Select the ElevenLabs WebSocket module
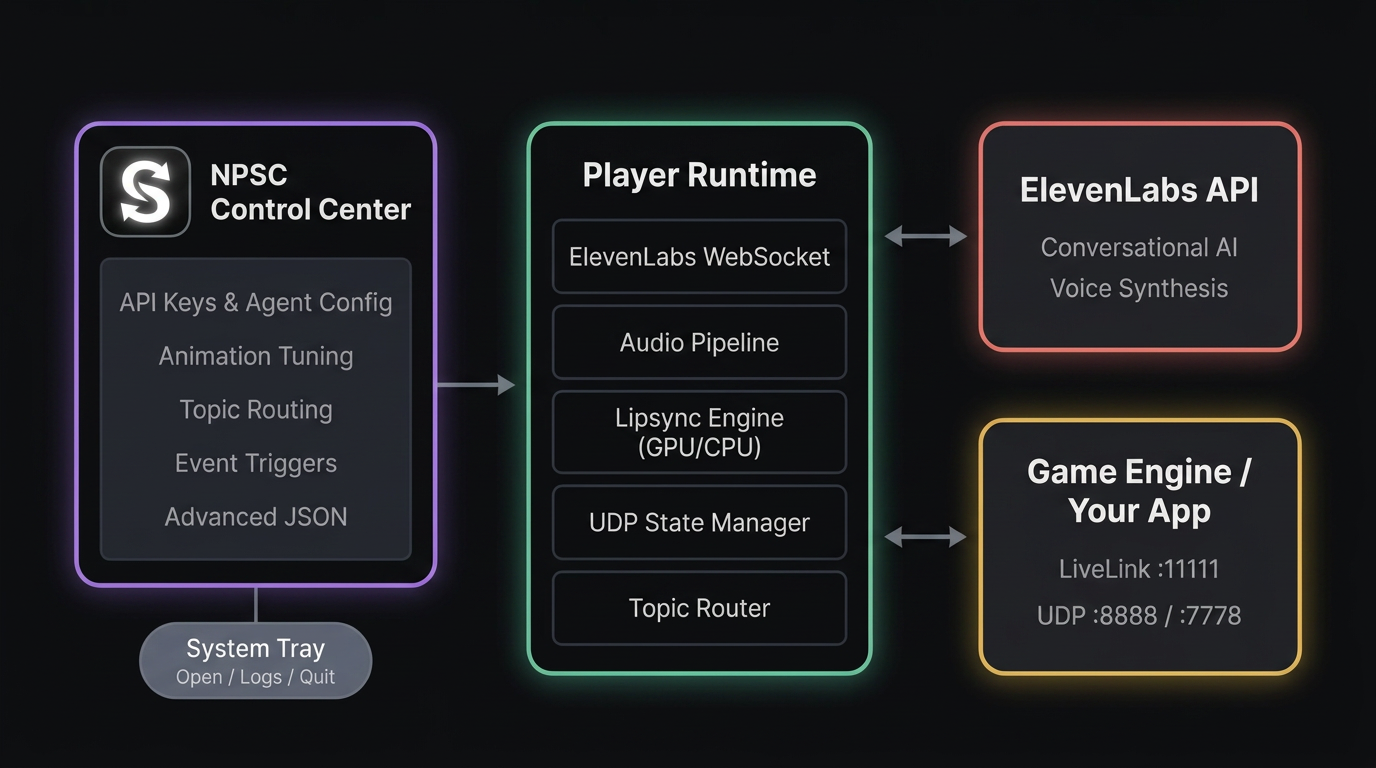1376x768 pixels. point(698,257)
